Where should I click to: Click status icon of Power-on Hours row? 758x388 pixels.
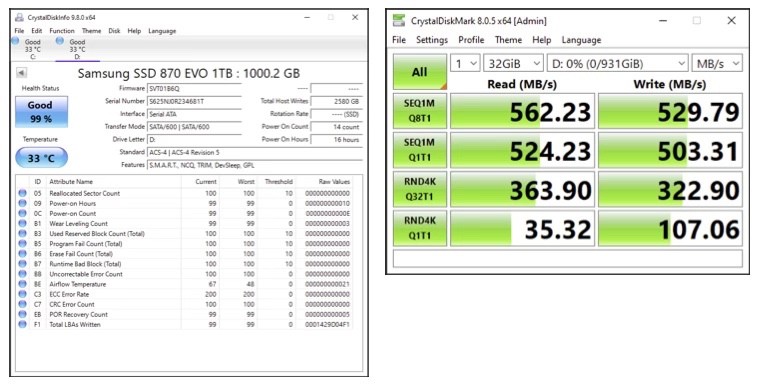pos(22,203)
